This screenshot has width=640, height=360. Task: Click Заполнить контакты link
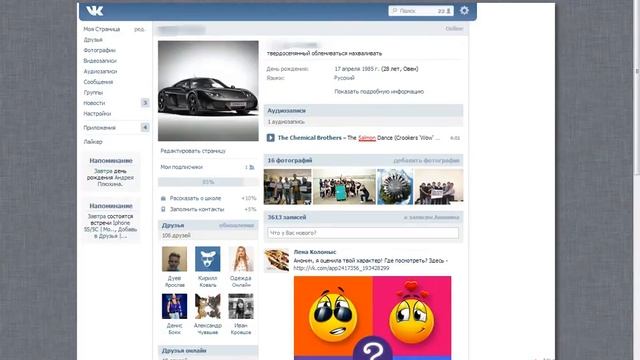click(x=197, y=209)
